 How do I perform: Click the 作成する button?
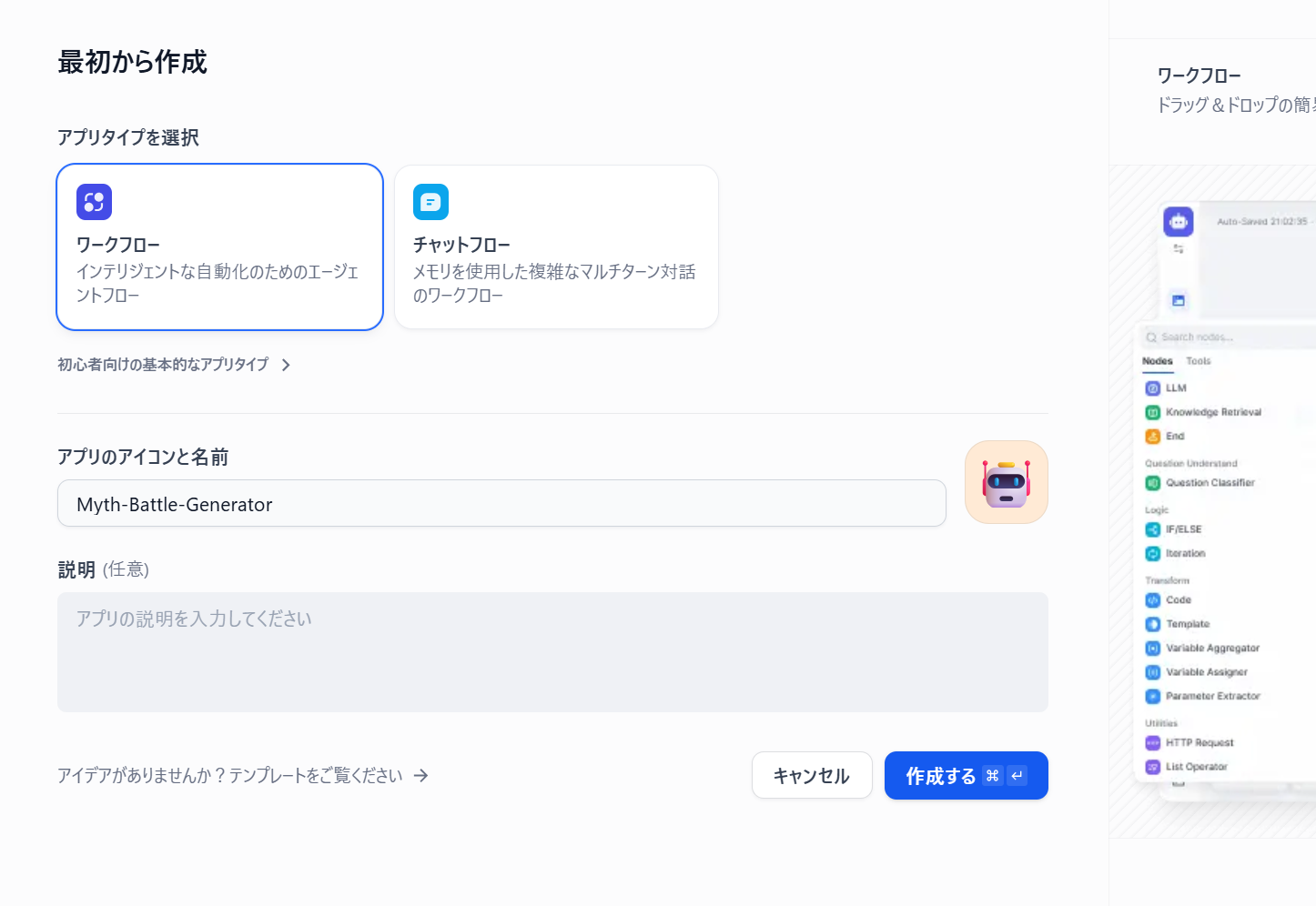pos(966,775)
